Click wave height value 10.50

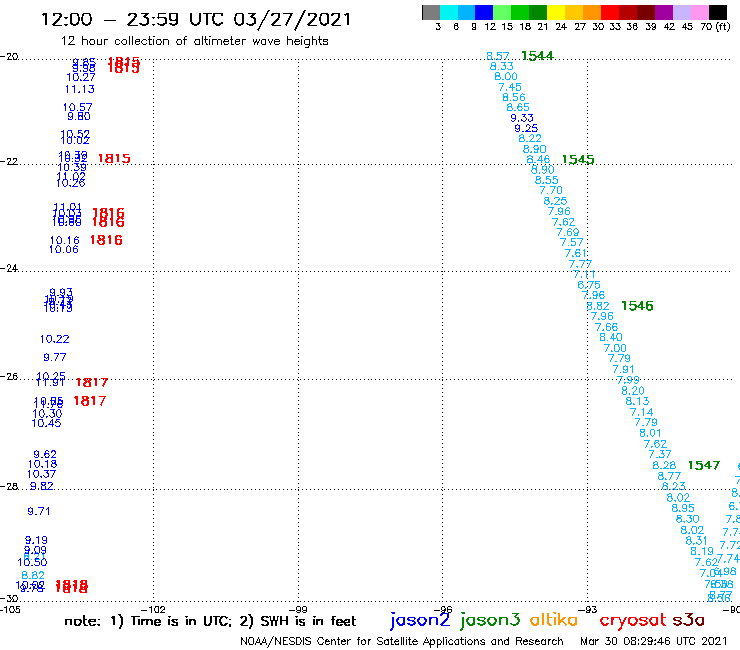coord(32,562)
